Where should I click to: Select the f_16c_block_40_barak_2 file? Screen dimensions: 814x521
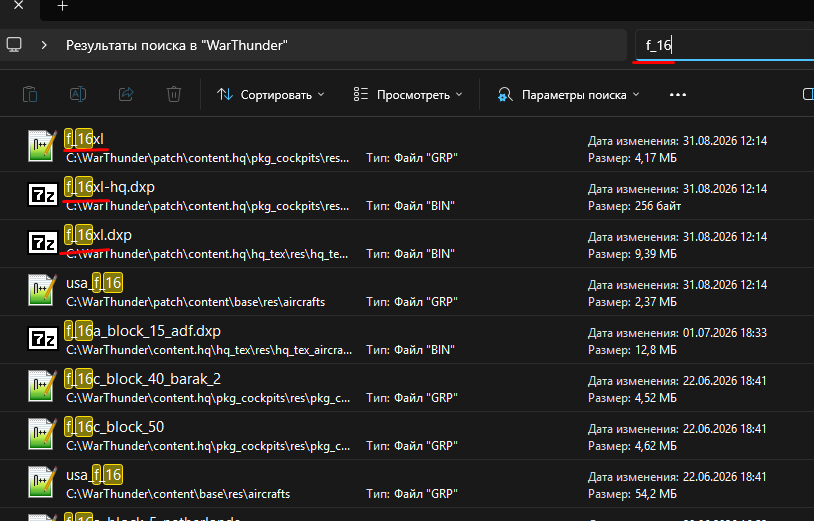(407, 388)
